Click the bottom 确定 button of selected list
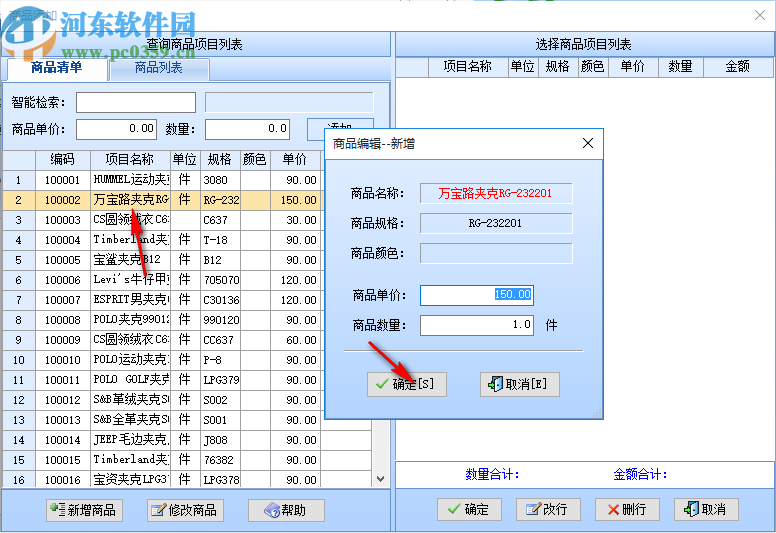The height and width of the screenshot is (533, 776). 469,509
